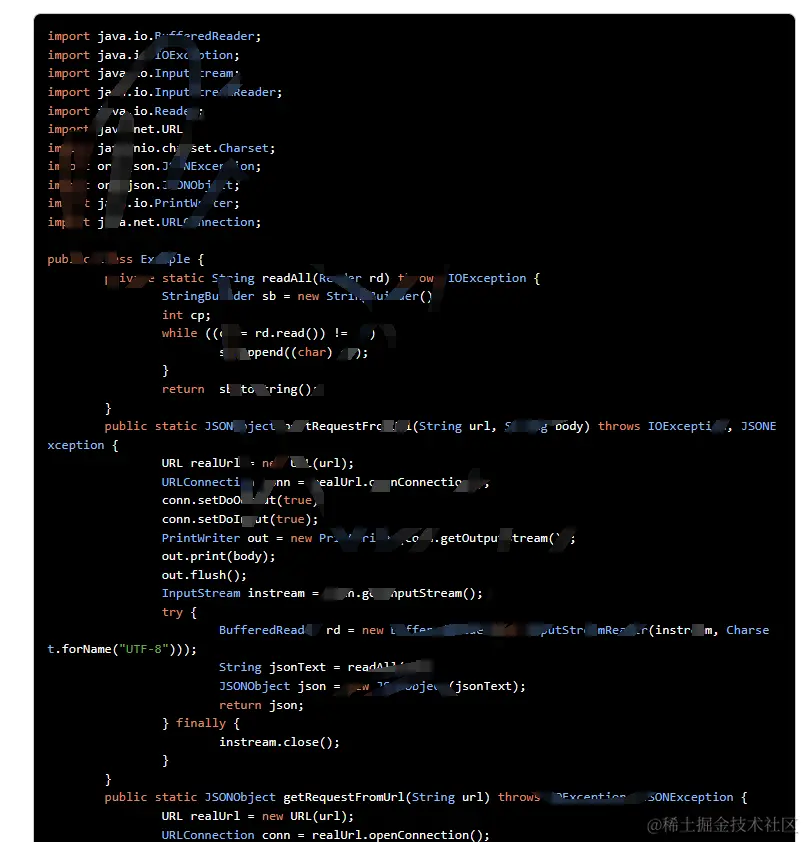Select the "conn.setDoInput(true);" line
The width and height of the screenshot is (805, 842).
point(240,519)
